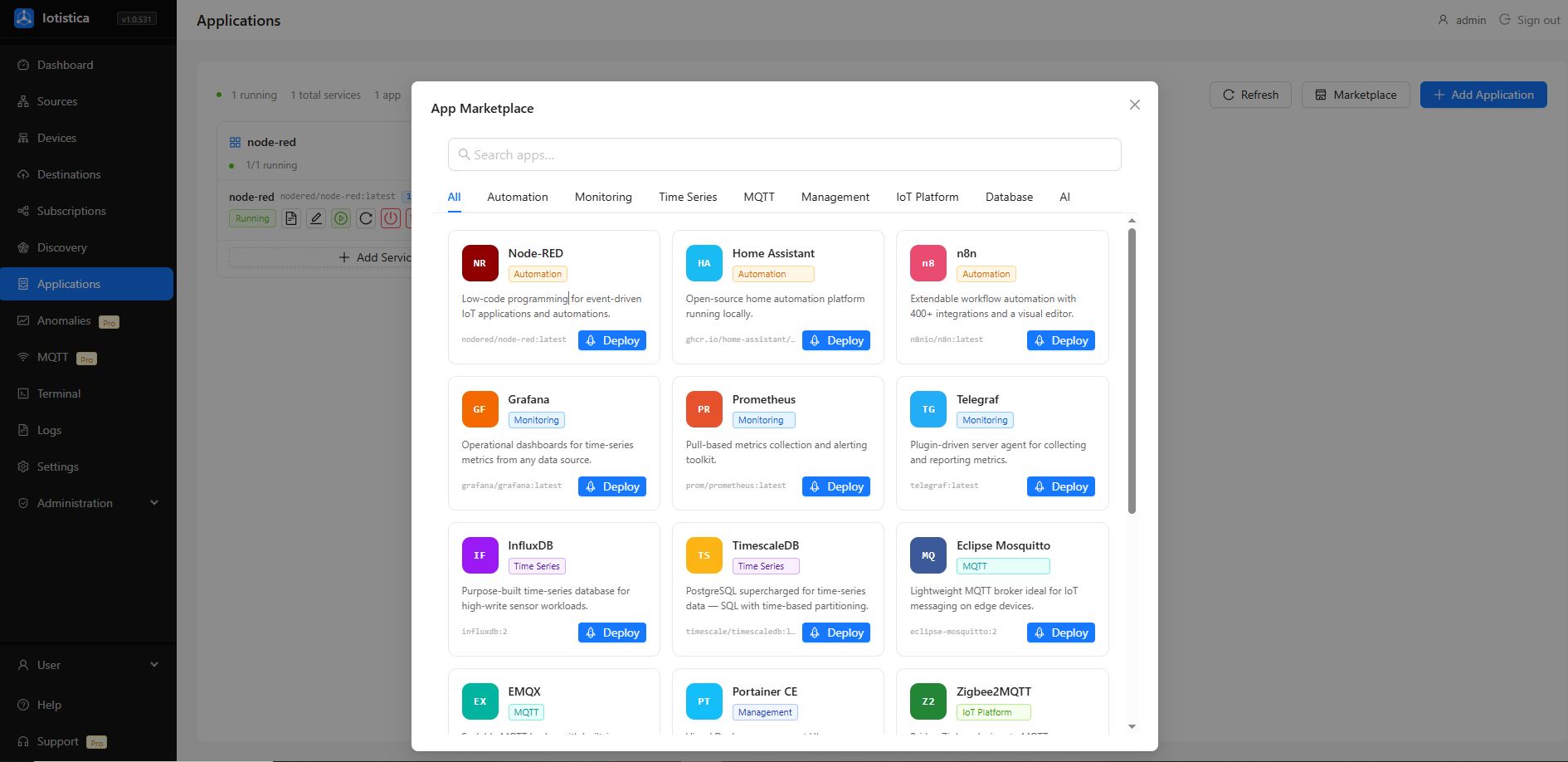Click Add Application button
The image size is (1568, 762).
point(1483,95)
